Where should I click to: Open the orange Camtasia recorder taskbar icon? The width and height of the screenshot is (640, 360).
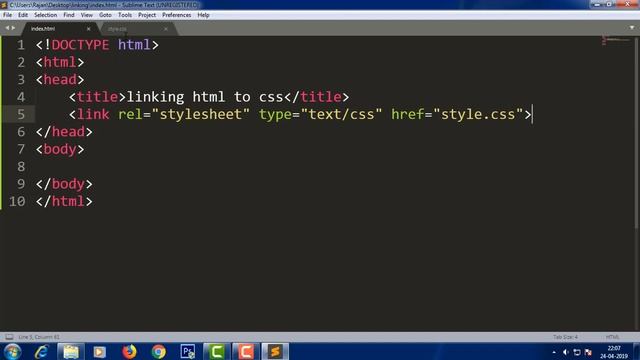[x=246, y=351]
